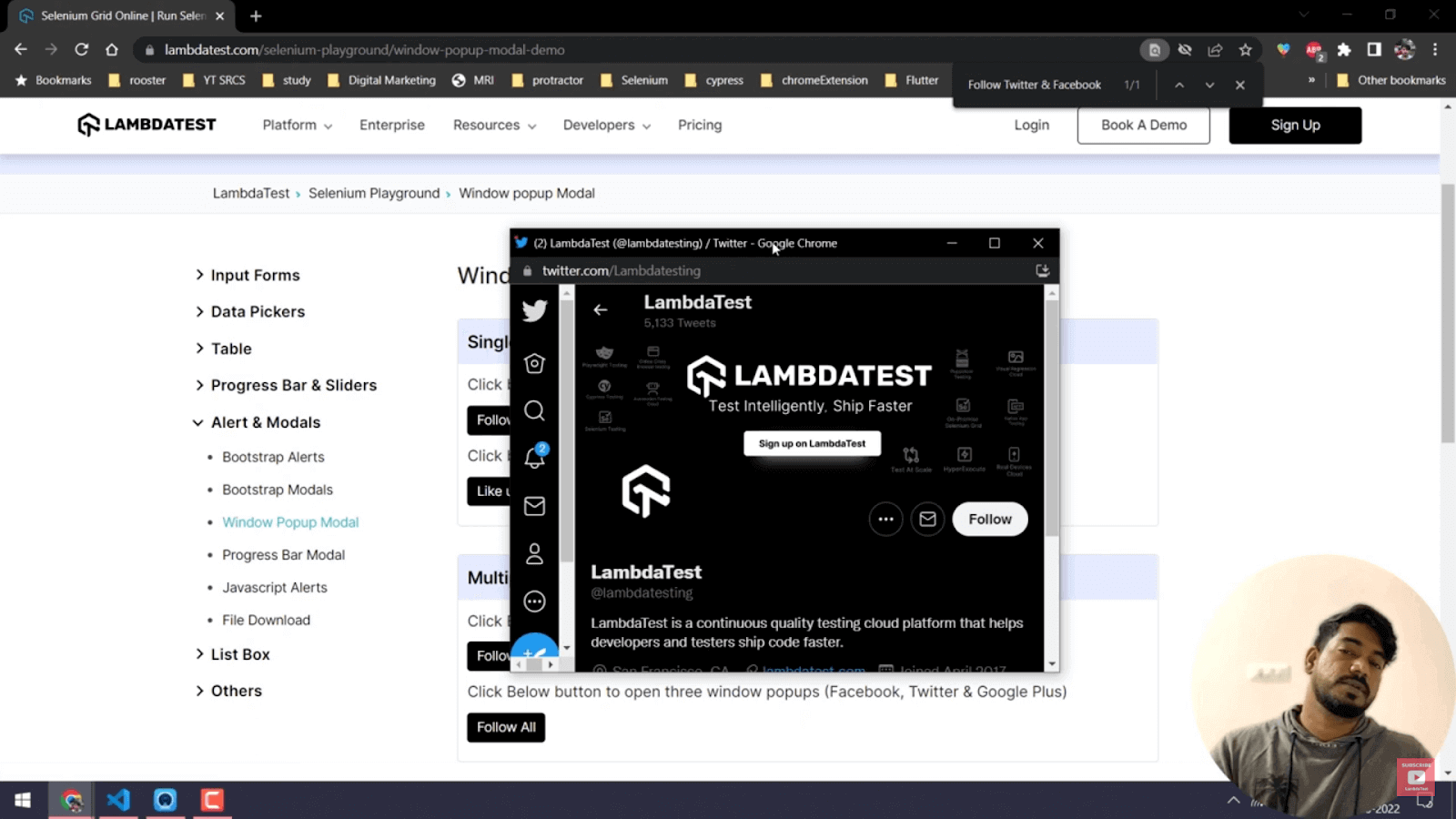Viewport: 1456px width, 819px height.
Task: Open Chrome three-dot menu
Action: 1435,50
